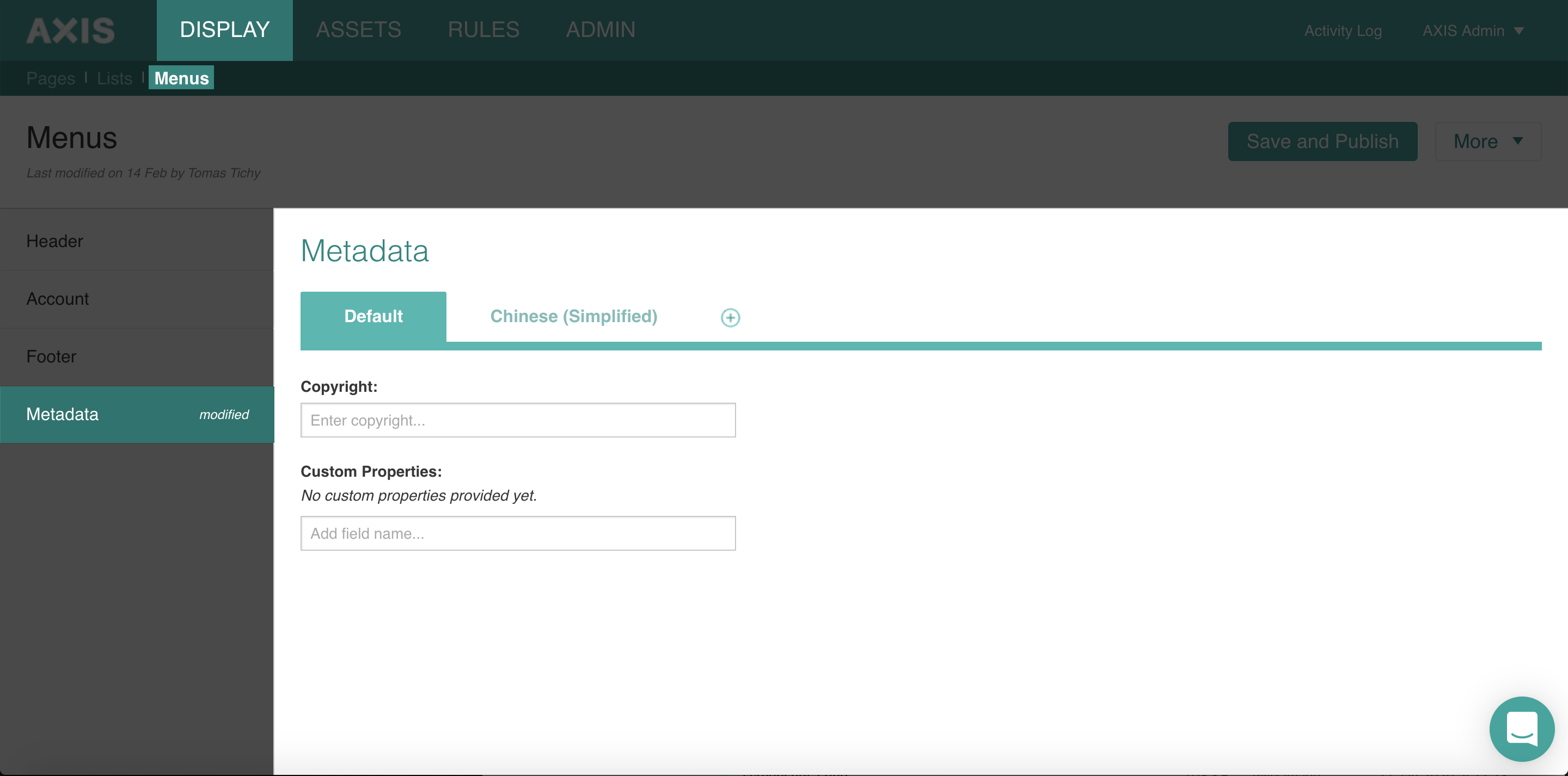Click the Custom Properties: label
The height and width of the screenshot is (776, 1568).
click(x=371, y=471)
